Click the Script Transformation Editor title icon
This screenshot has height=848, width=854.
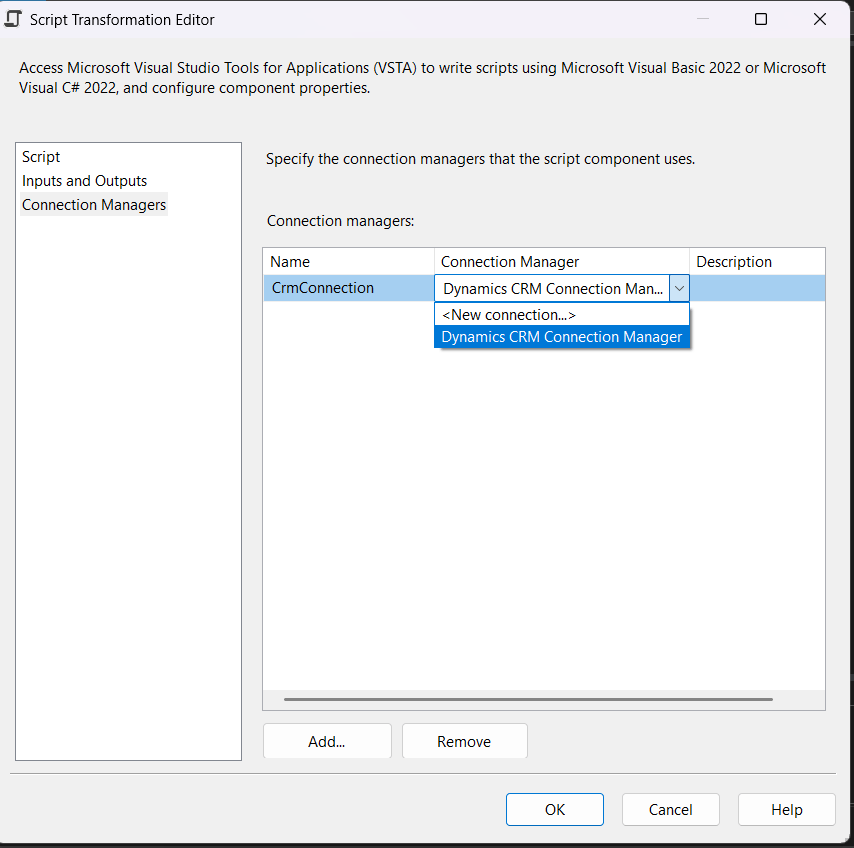[13, 19]
